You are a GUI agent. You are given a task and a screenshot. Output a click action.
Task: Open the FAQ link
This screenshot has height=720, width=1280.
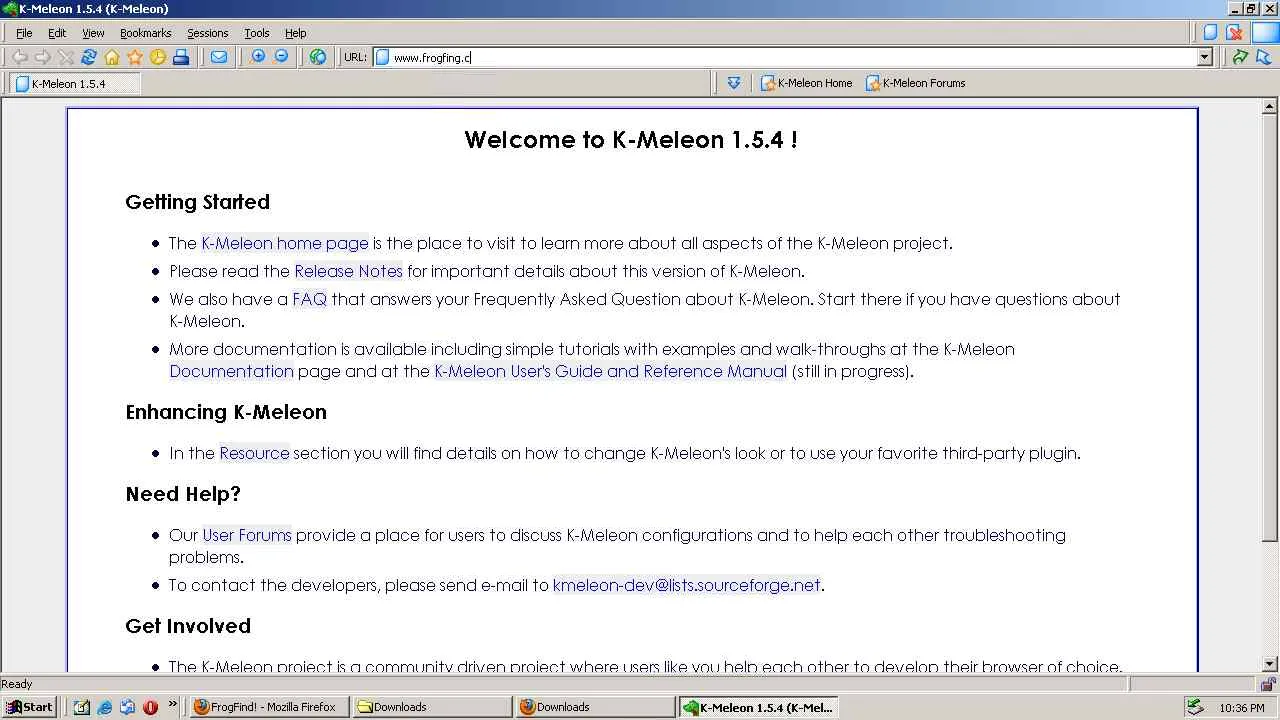tap(309, 299)
